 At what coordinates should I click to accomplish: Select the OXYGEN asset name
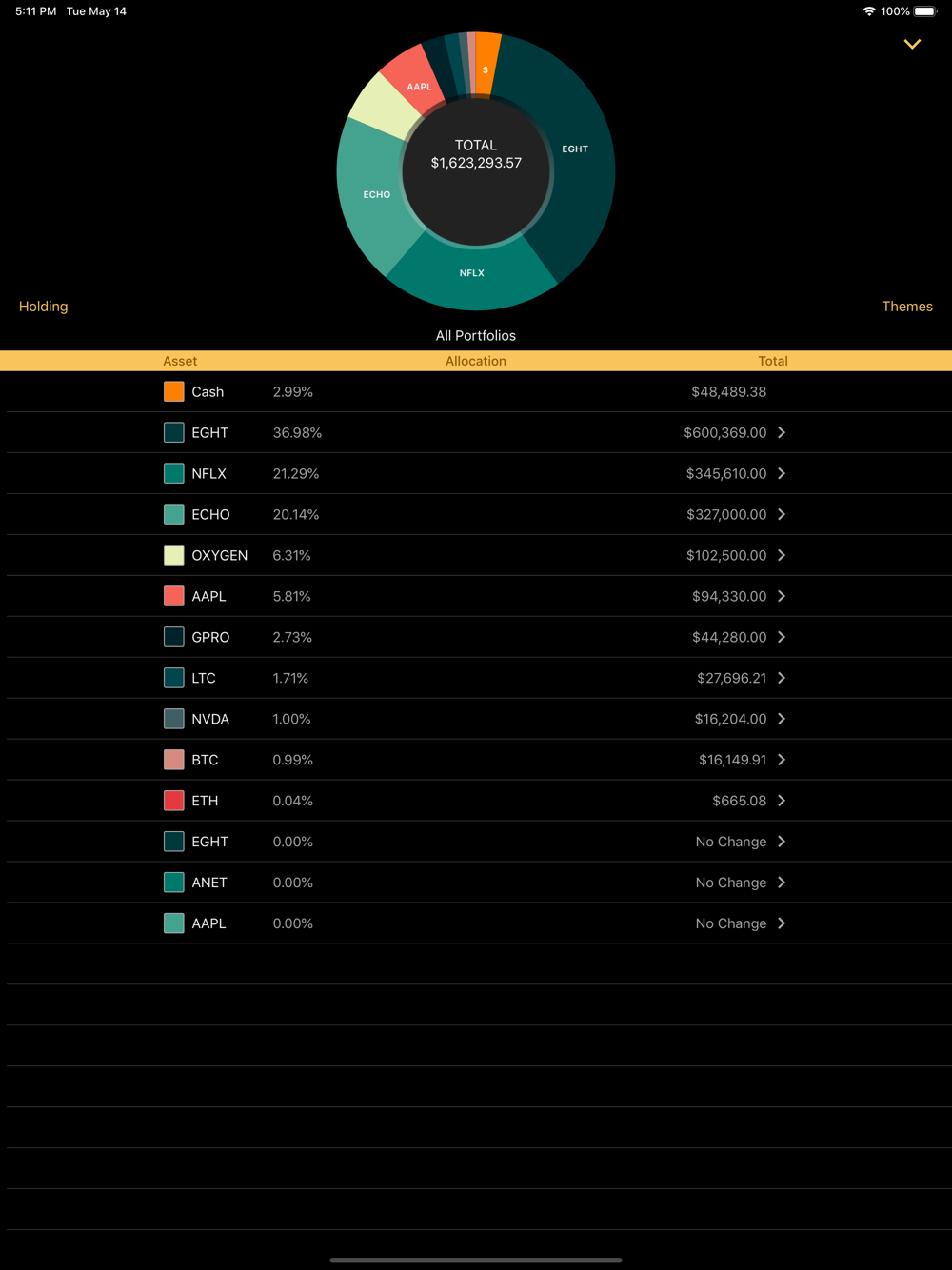[220, 555]
